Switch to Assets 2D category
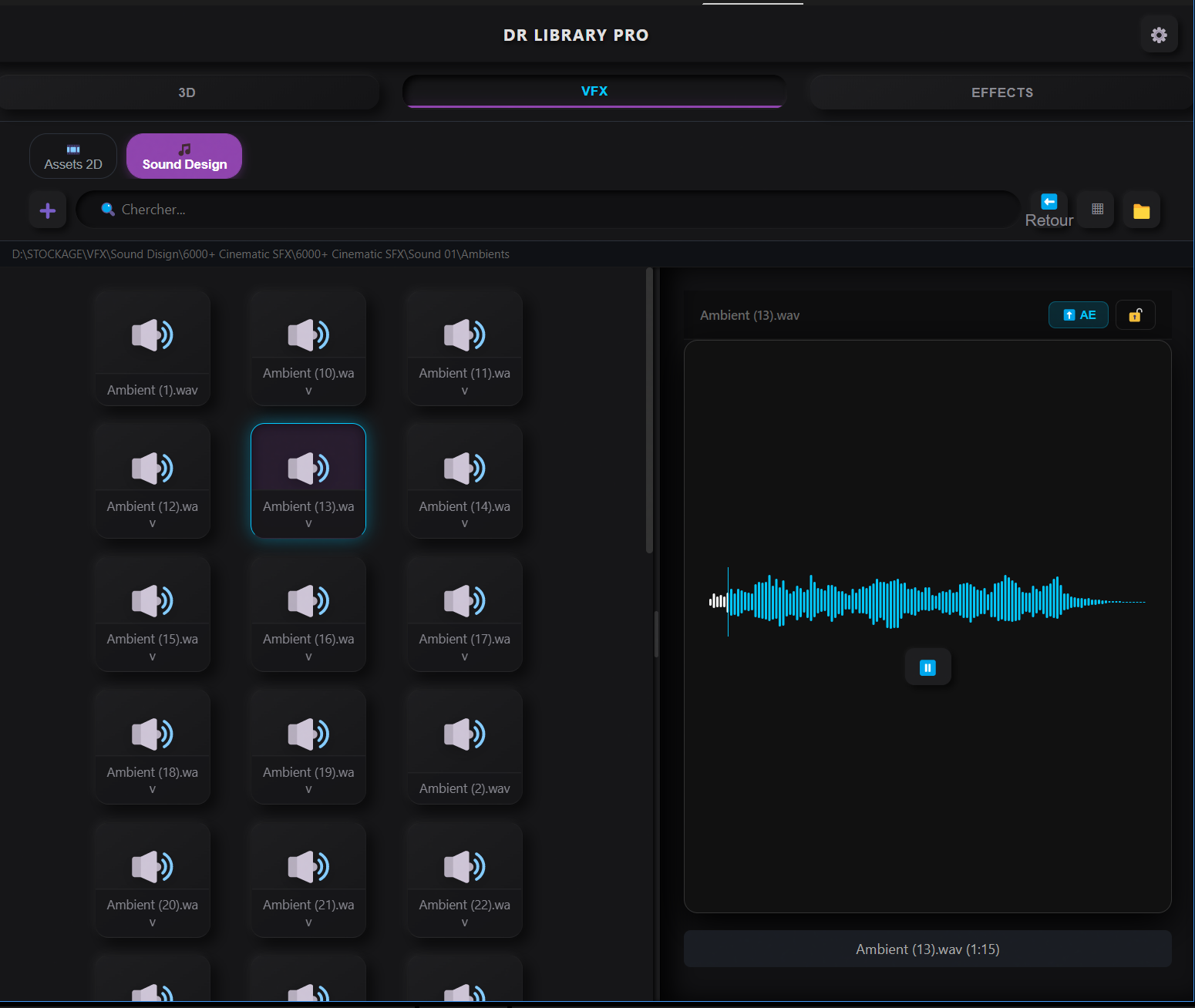Screen dimensions: 1195x1008 click(73, 156)
